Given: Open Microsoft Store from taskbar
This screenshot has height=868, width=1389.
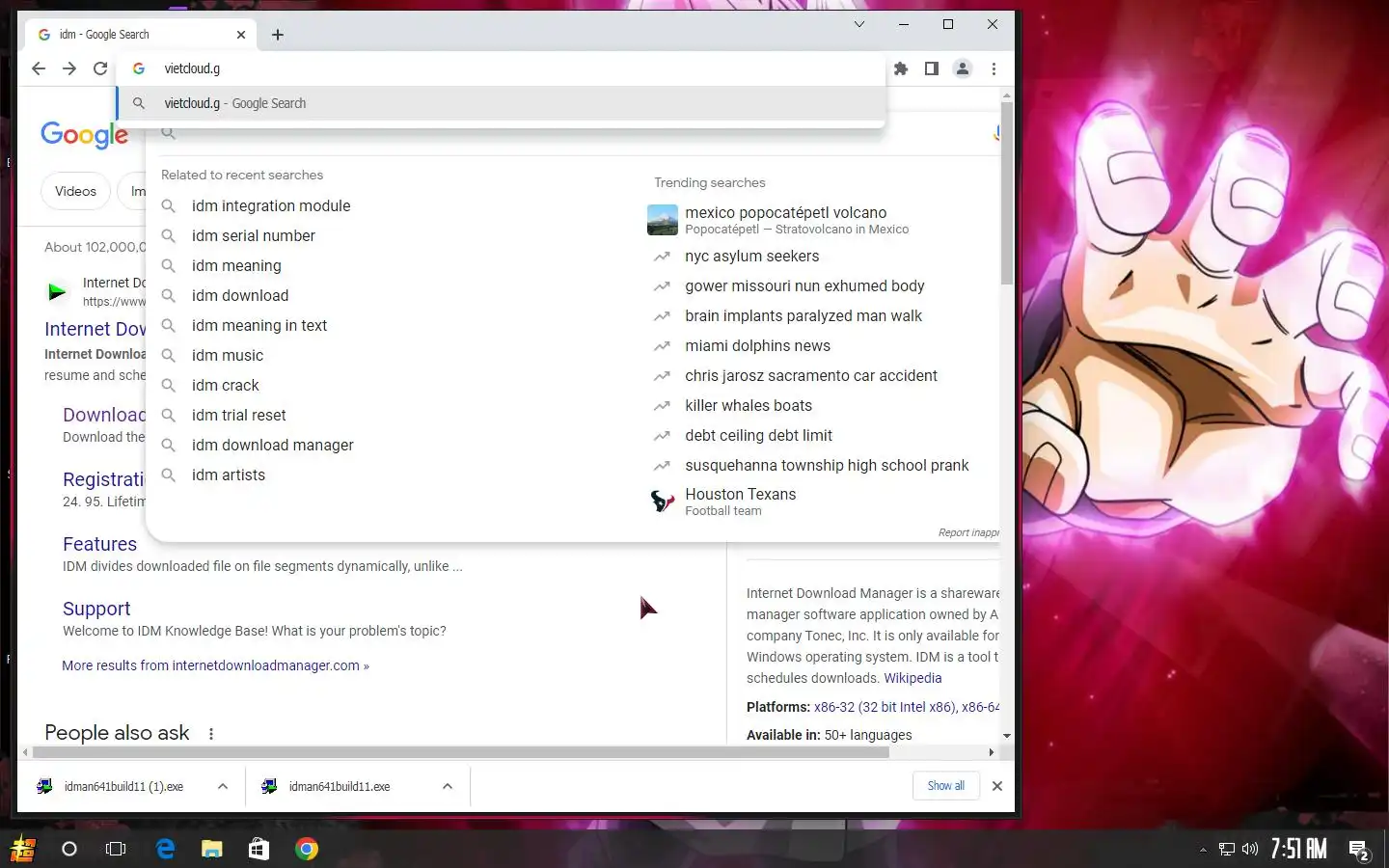Looking at the screenshot, I should pos(259,849).
